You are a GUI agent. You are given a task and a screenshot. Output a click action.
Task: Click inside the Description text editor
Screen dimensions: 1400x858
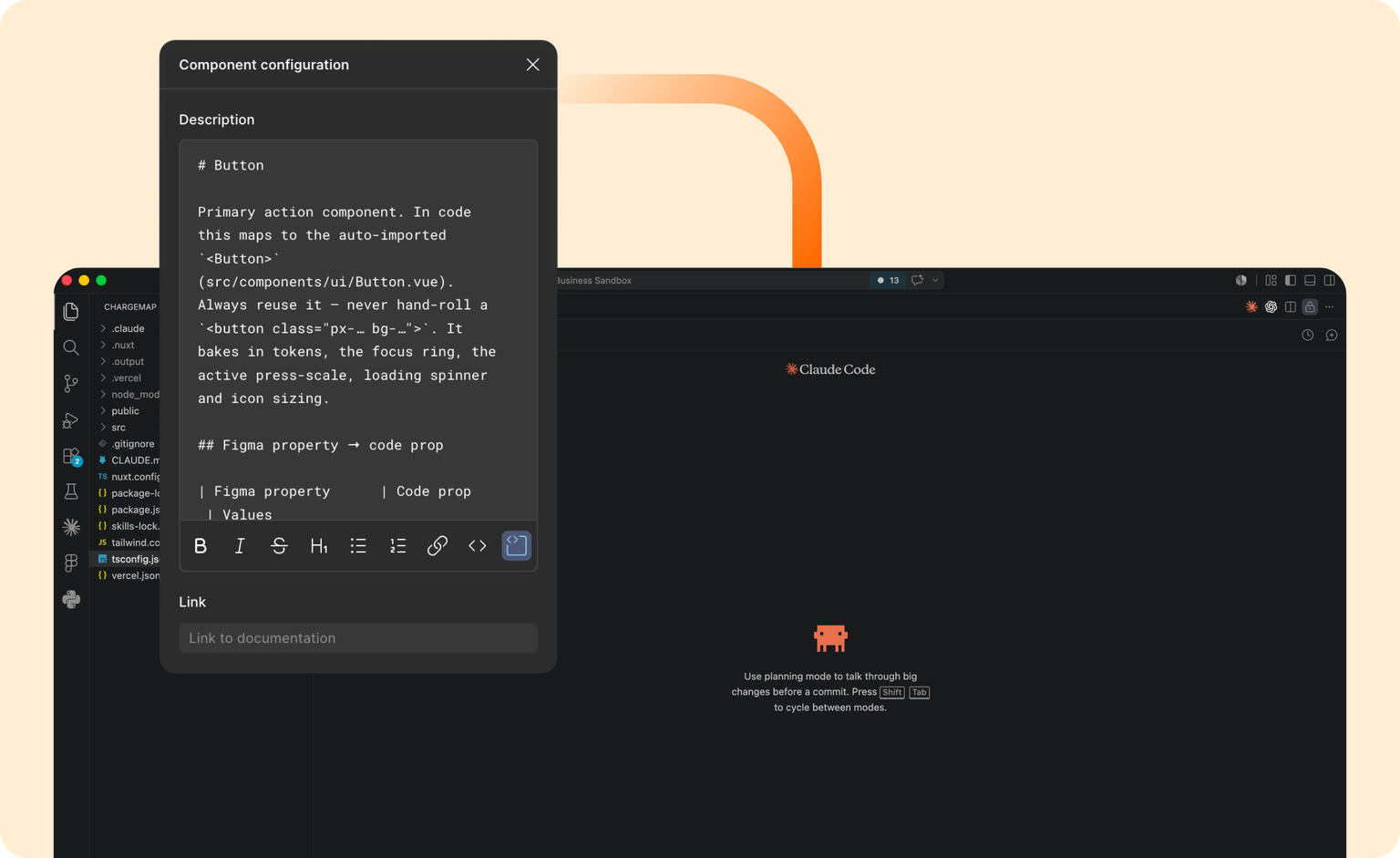point(358,330)
